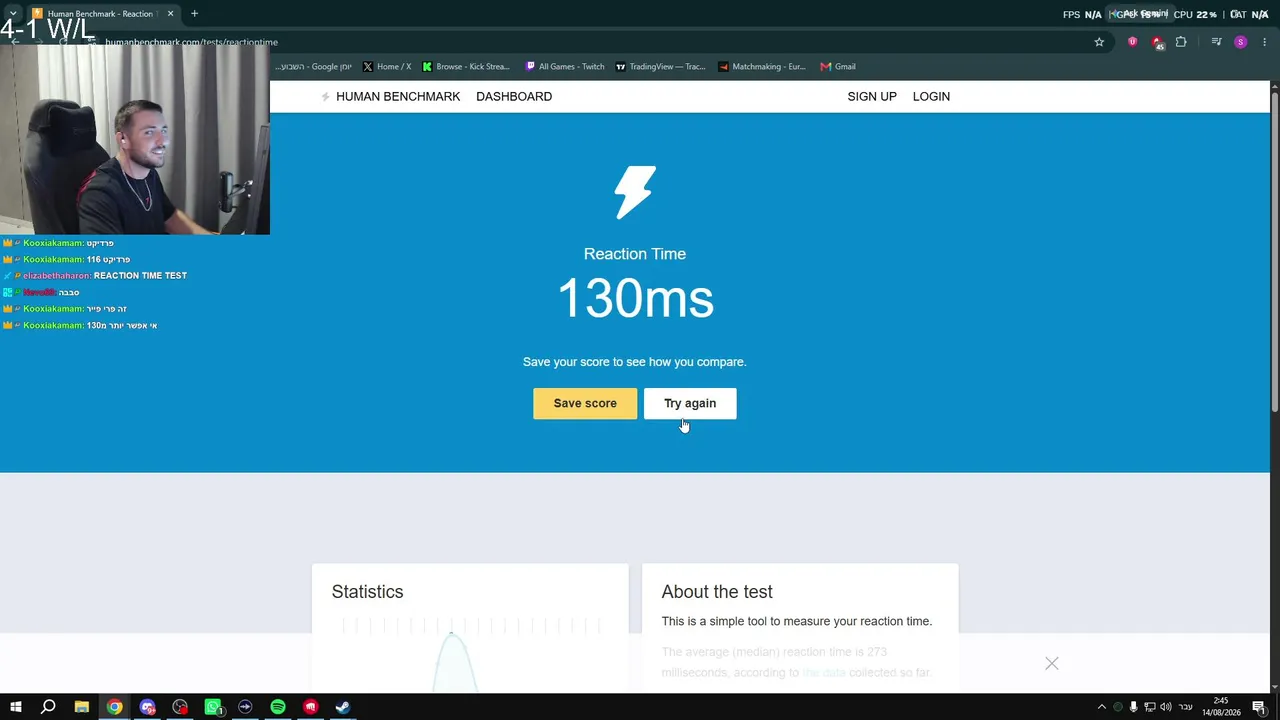Open the arrow-circle app on the taskbar
1280x720 pixels.
tap(245, 707)
